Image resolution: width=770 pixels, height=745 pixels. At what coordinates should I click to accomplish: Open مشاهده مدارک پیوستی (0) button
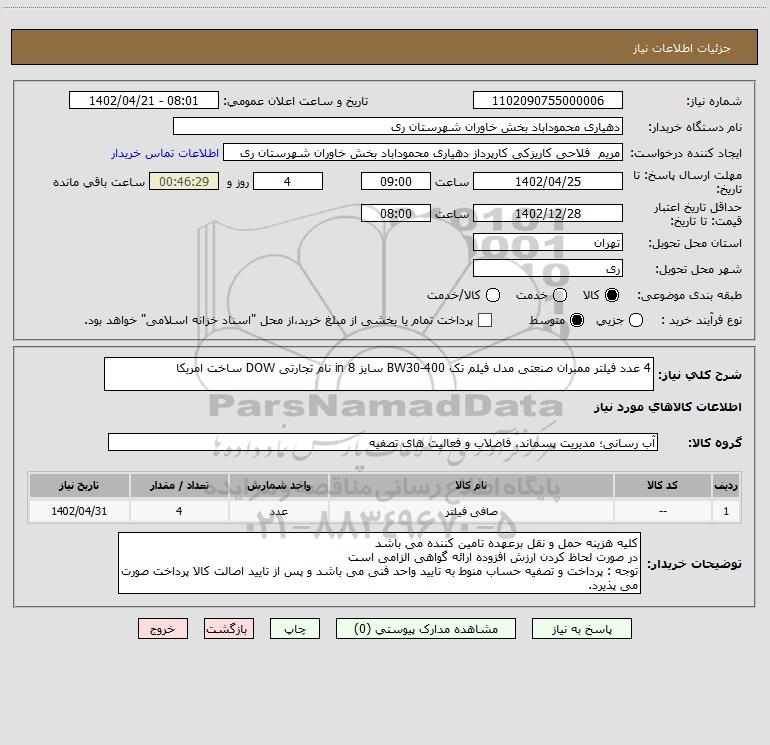click(426, 629)
